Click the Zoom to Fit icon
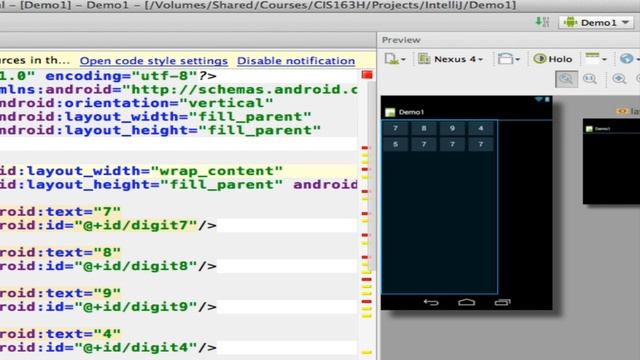640x360 pixels. (x=567, y=79)
